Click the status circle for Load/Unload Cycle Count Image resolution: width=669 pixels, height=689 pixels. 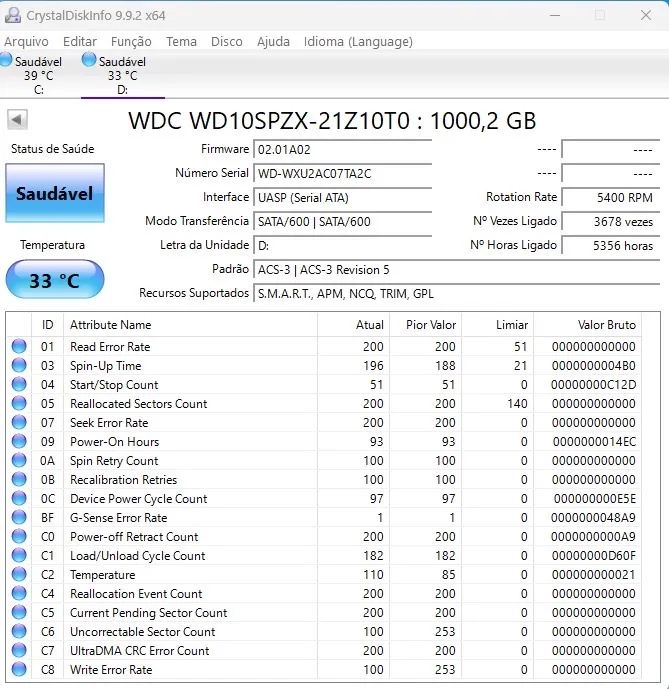pos(19,555)
